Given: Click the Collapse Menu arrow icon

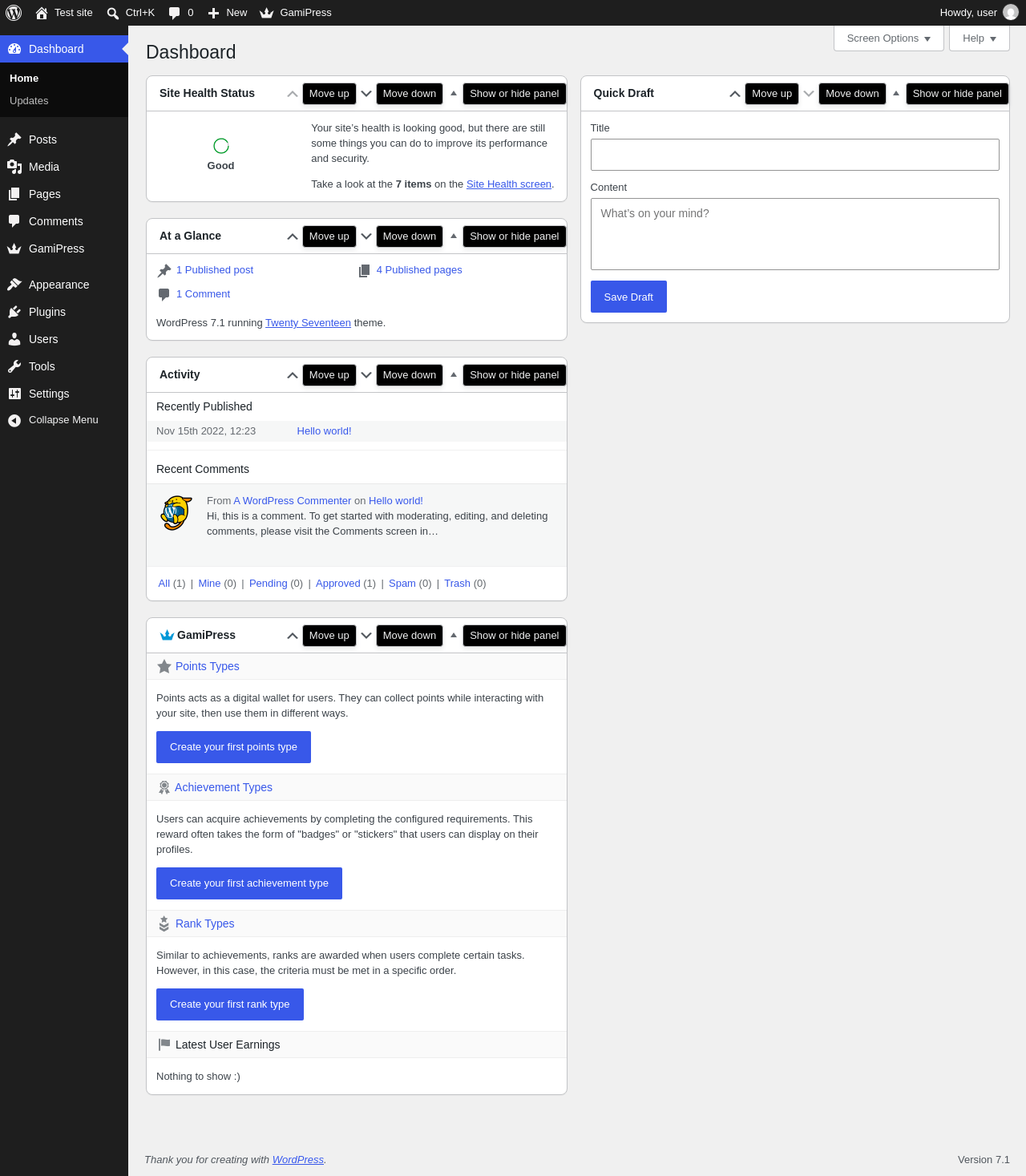Looking at the screenshot, I should click(x=14, y=420).
